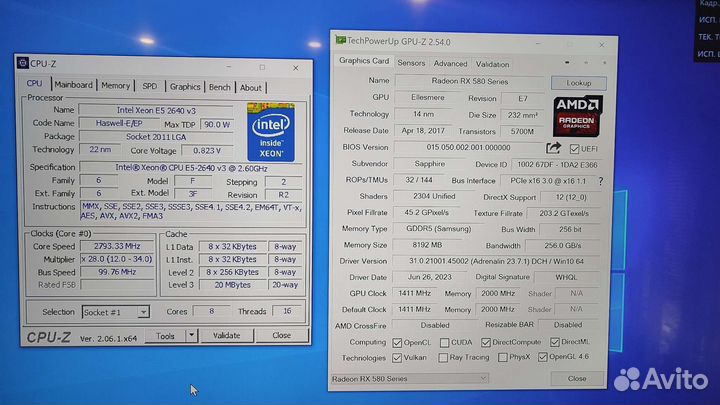This screenshot has width=720, height=405.
Task: Click the CPU Name field Intel Xeon E5 2640 v3
Action: pyautogui.click(x=156, y=110)
